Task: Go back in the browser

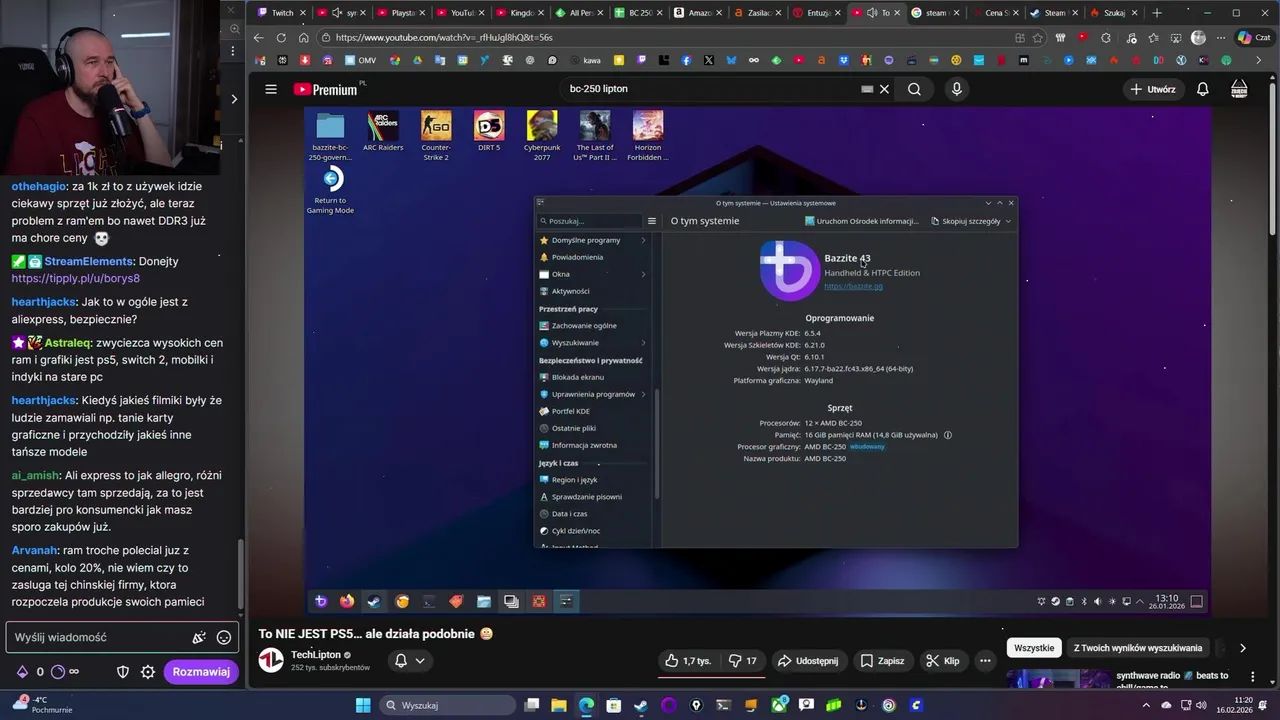Action: coord(259,38)
